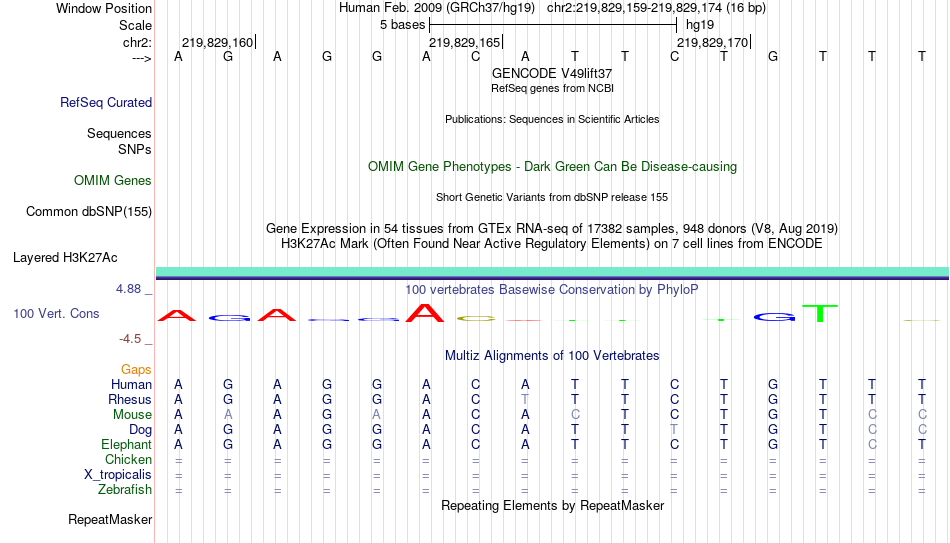Select the Common dbSNP(155) track label

(x=89, y=212)
